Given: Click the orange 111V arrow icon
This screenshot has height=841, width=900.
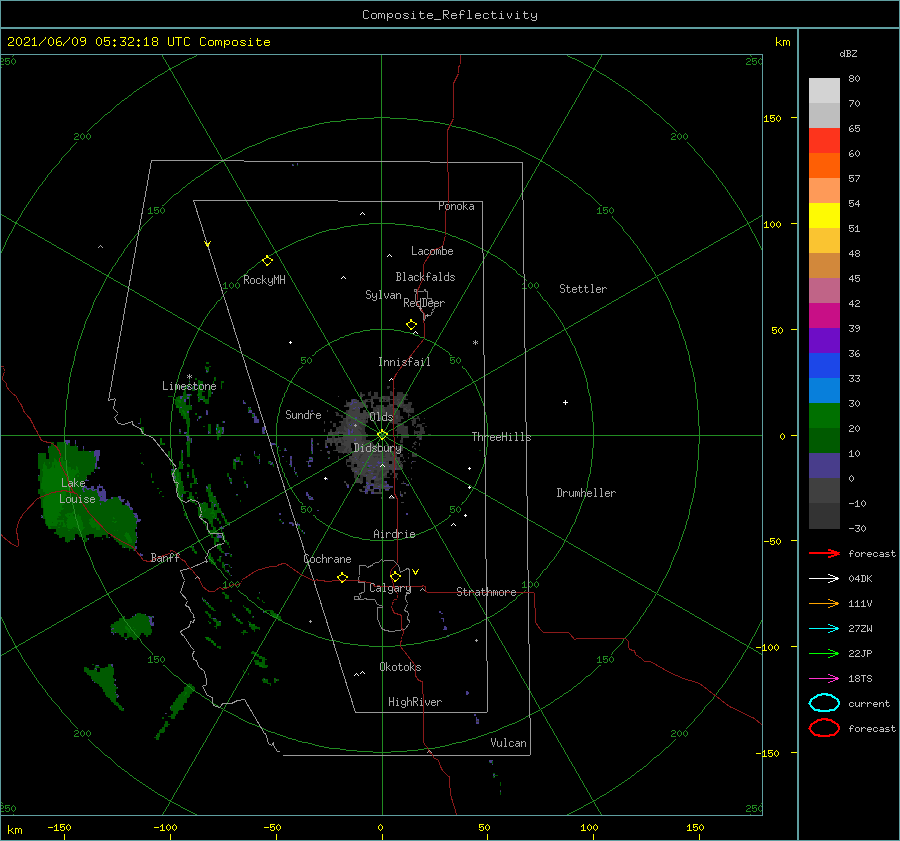Looking at the screenshot, I should pyautogui.click(x=824, y=603).
